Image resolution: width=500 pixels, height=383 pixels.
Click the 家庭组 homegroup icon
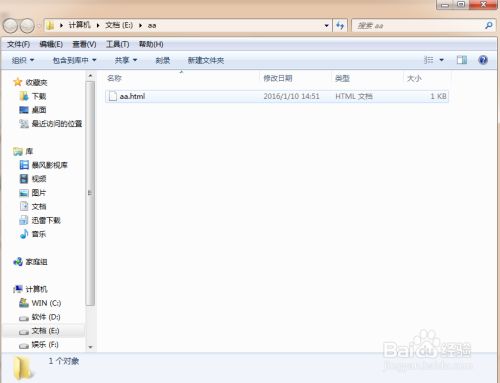18,262
